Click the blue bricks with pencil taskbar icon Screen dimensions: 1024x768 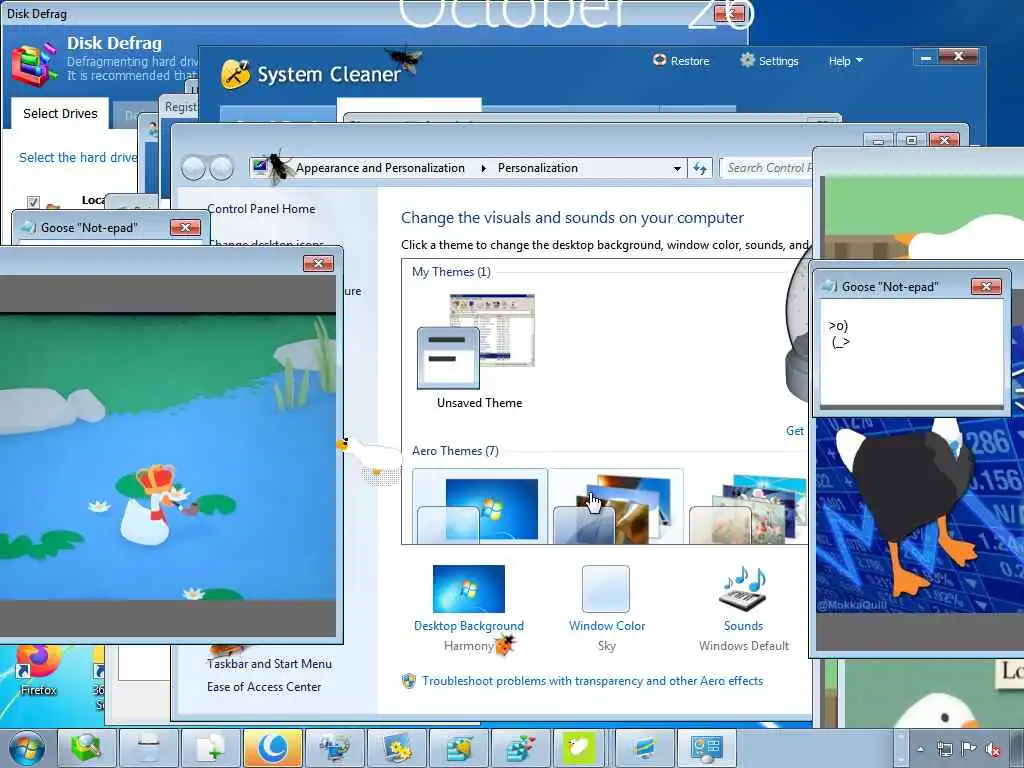[x=458, y=748]
